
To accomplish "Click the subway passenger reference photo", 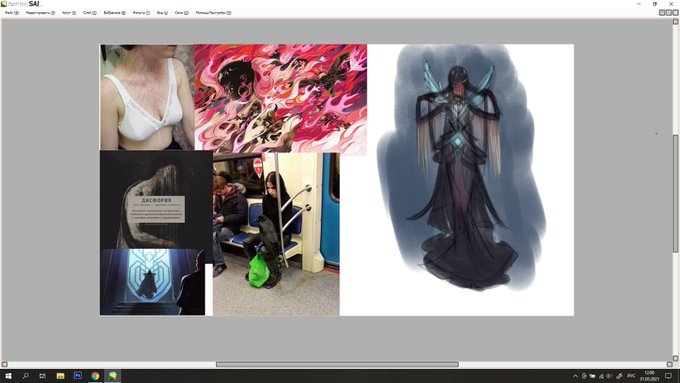I will 276,234.
